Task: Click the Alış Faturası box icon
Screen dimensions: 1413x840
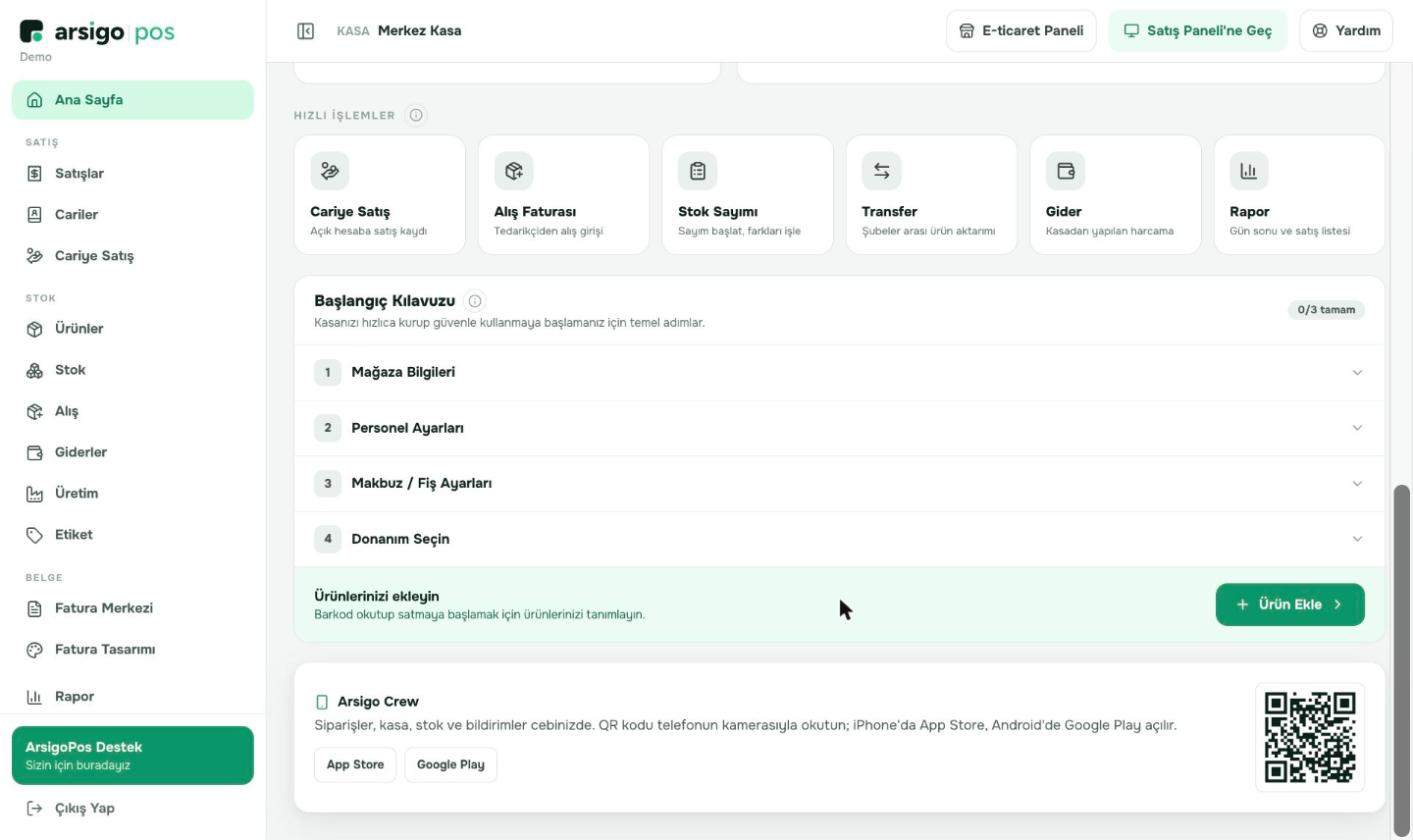Action: click(514, 171)
